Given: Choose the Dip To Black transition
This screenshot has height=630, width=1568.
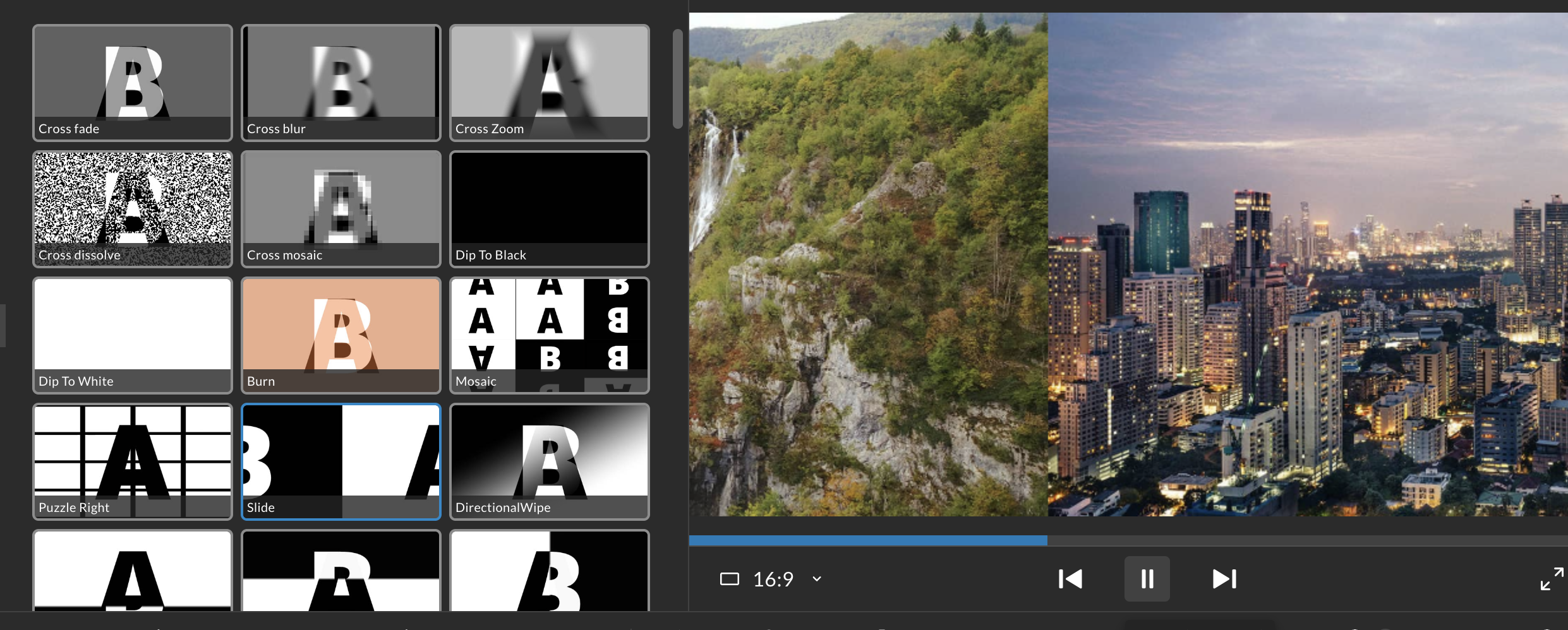Looking at the screenshot, I should (x=550, y=209).
